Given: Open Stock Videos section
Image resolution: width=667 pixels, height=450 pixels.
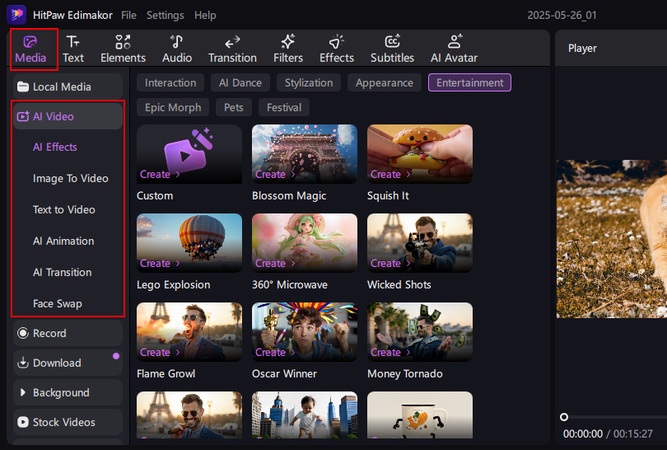Looking at the screenshot, I should tap(68, 422).
